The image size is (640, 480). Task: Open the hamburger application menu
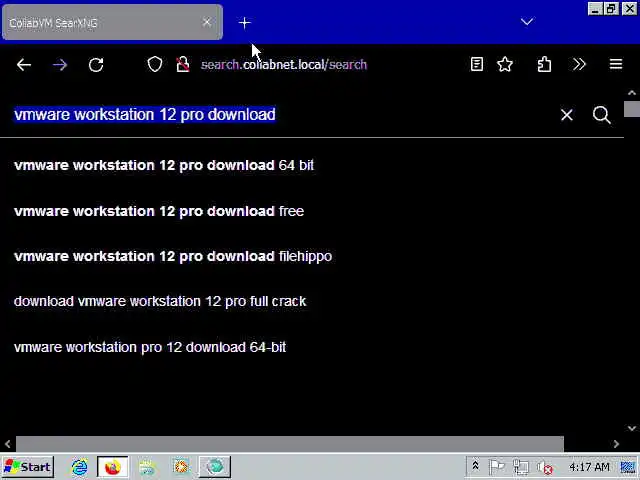(616, 64)
